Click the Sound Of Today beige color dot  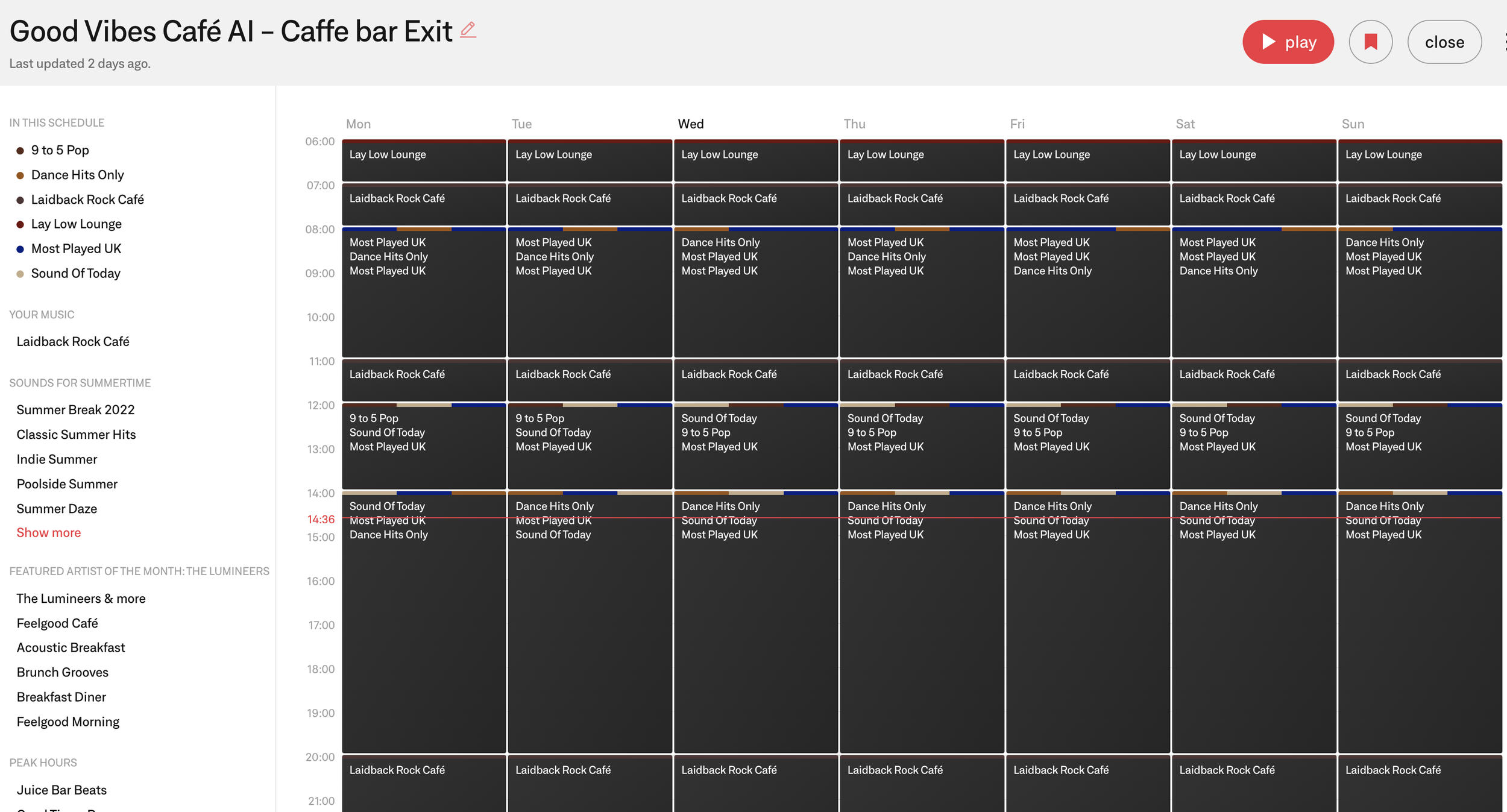pos(20,274)
